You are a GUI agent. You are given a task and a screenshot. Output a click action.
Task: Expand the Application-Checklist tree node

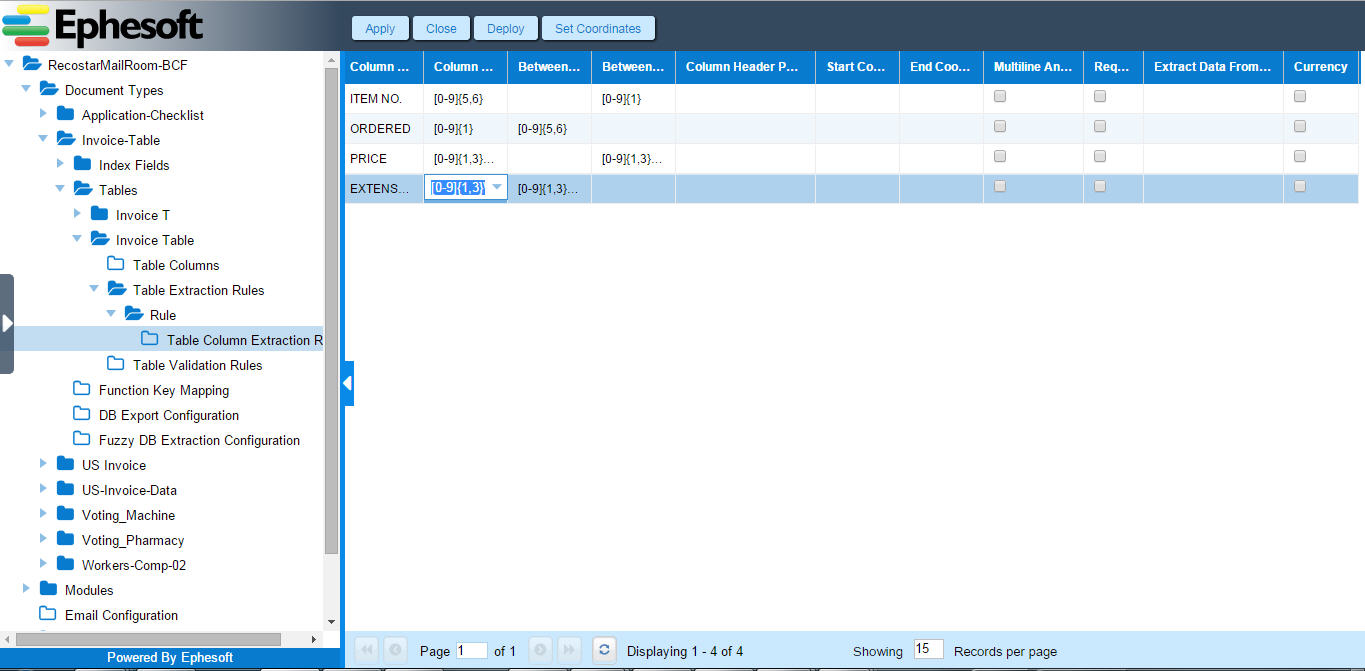pos(43,114)
